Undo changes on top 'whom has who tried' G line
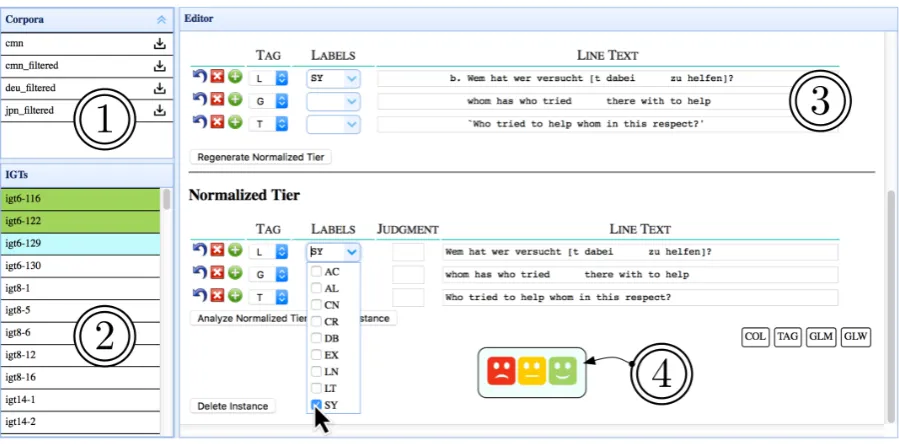Image resolution: width=899 pixels, height=444 pixels. (200, 100)
